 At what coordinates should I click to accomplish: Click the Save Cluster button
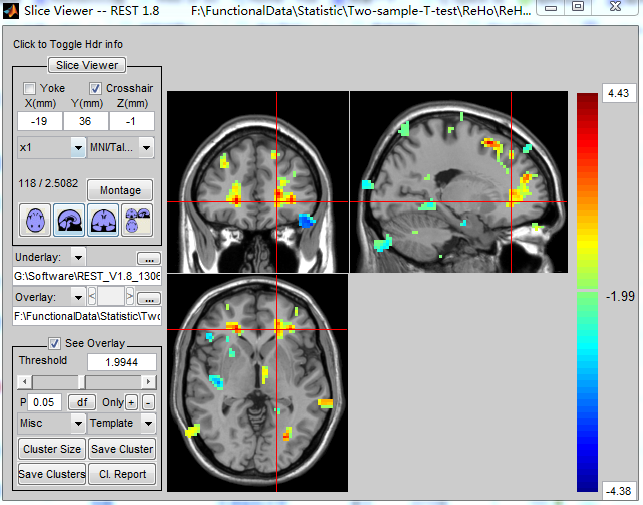pyautogui.click(x=122, y=449)
